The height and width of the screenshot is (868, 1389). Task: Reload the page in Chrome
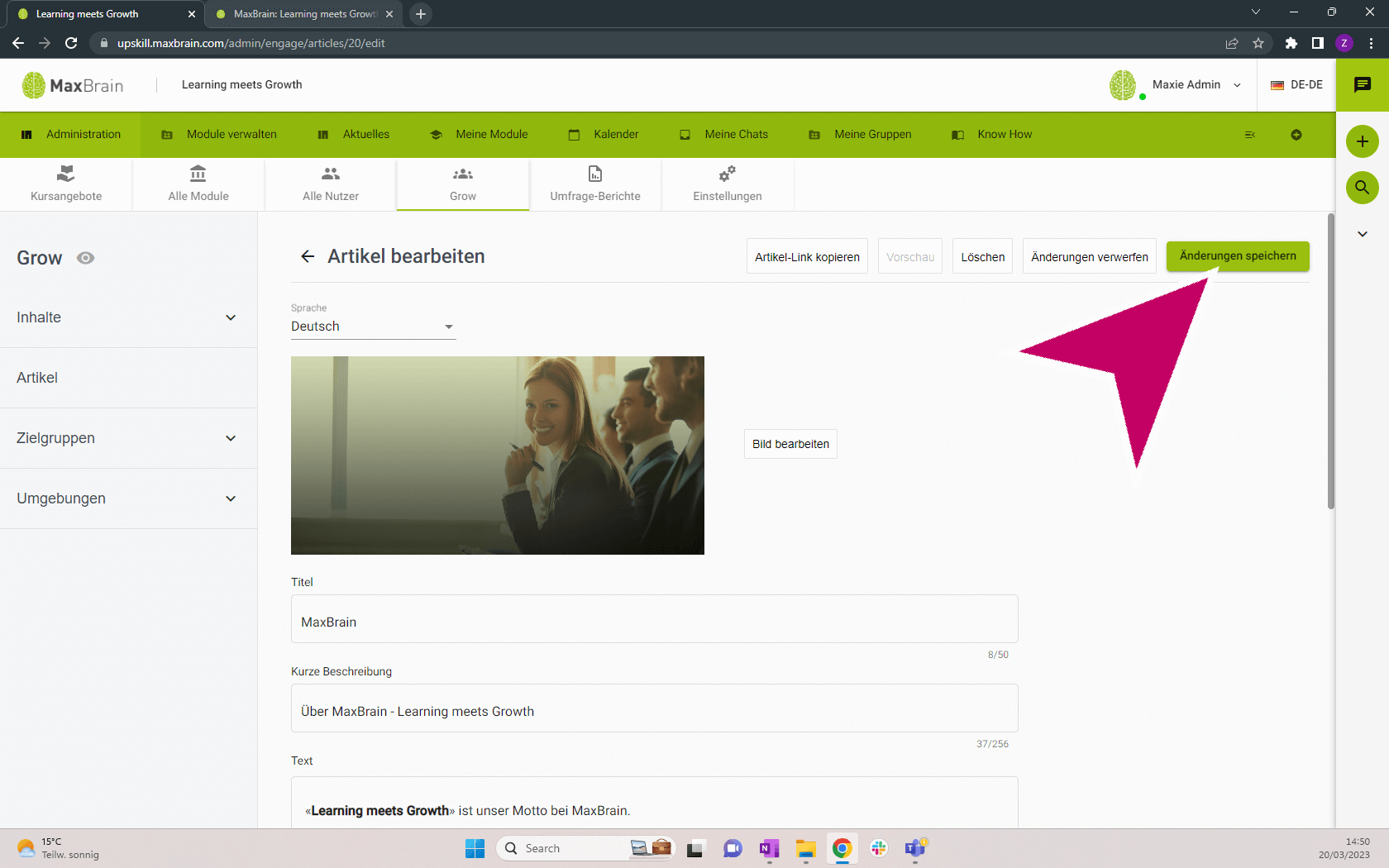click(x=71, y=43)
